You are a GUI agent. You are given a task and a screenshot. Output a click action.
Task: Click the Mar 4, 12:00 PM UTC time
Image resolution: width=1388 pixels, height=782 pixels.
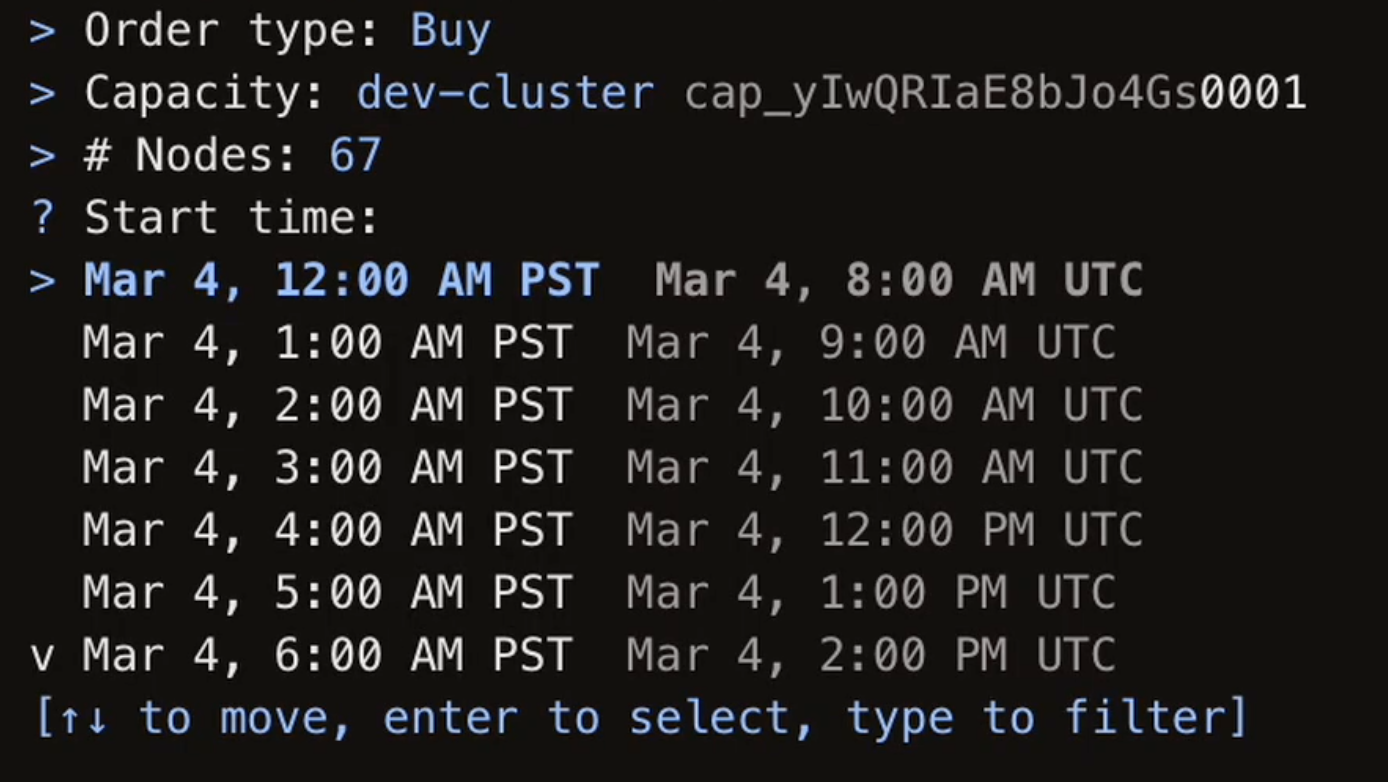(x=884, y=530)
